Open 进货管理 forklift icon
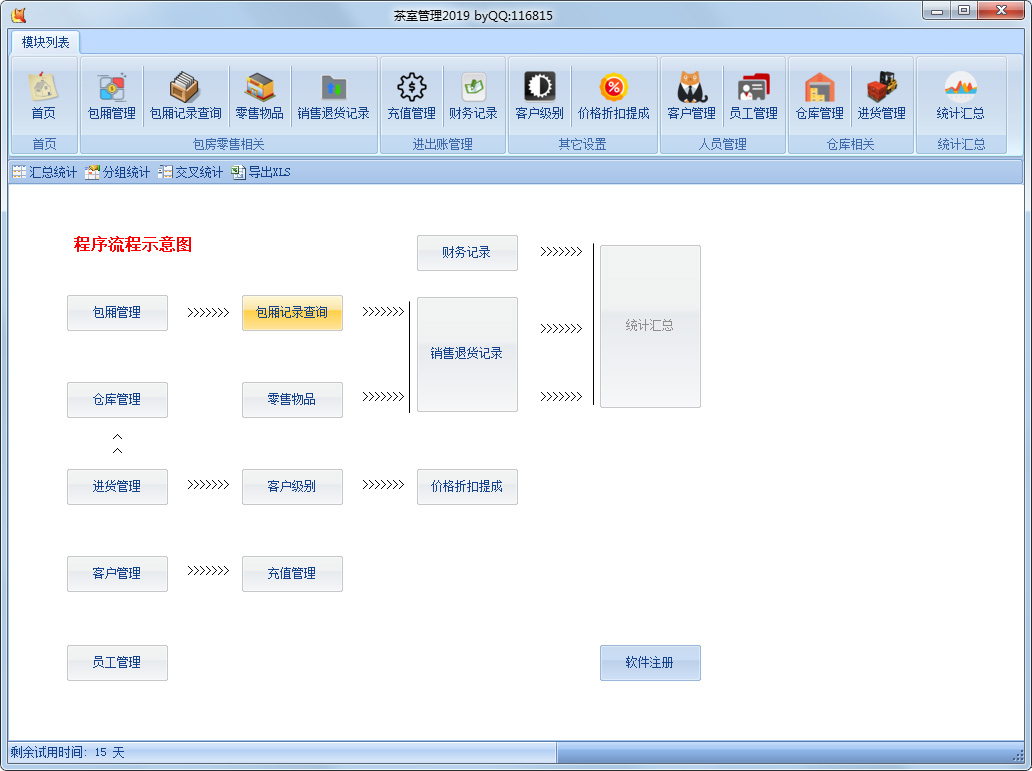Screen dimensions: 1032x771 (x=881, y=96)
